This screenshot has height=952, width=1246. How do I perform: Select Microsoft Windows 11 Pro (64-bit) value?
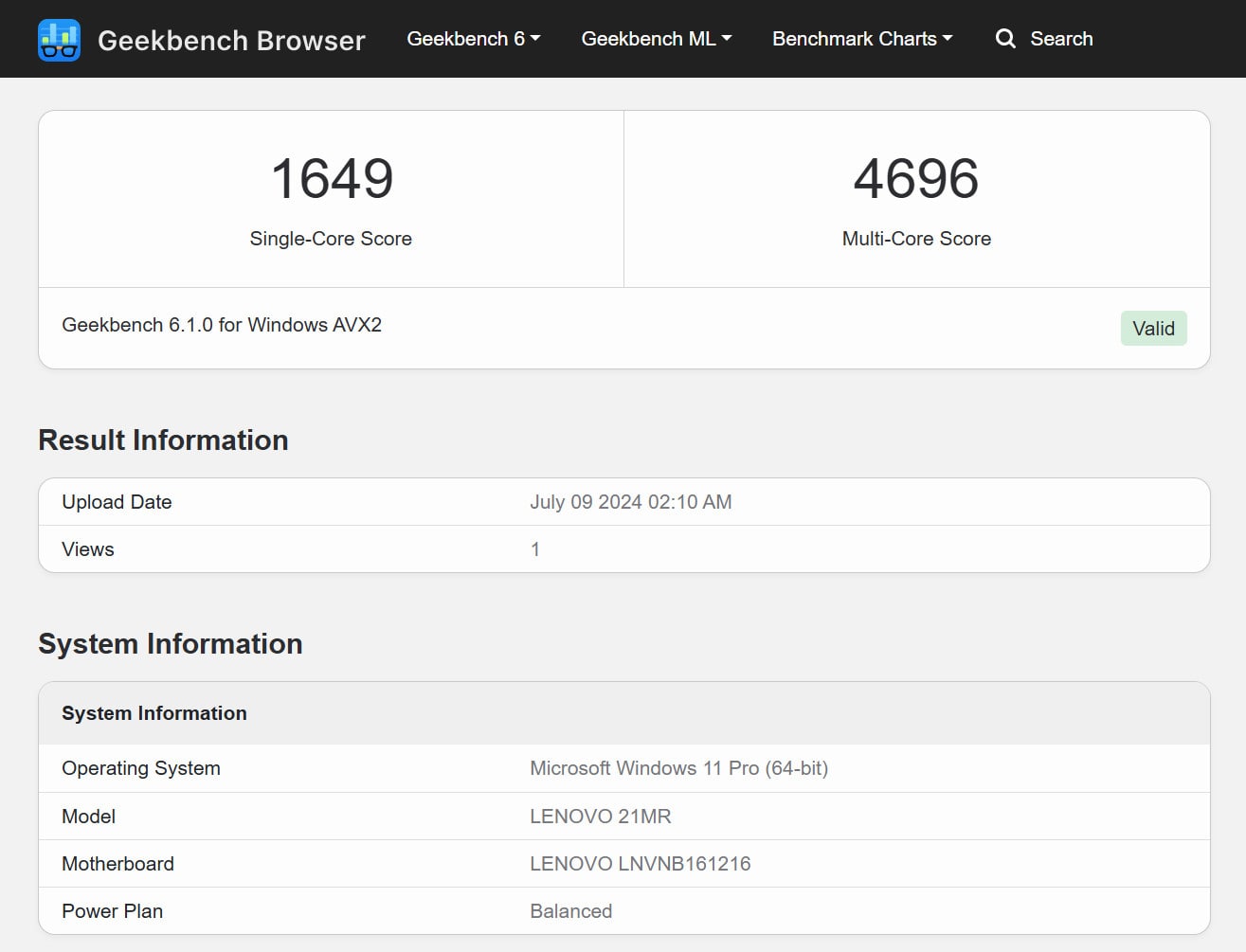(679, 768)
